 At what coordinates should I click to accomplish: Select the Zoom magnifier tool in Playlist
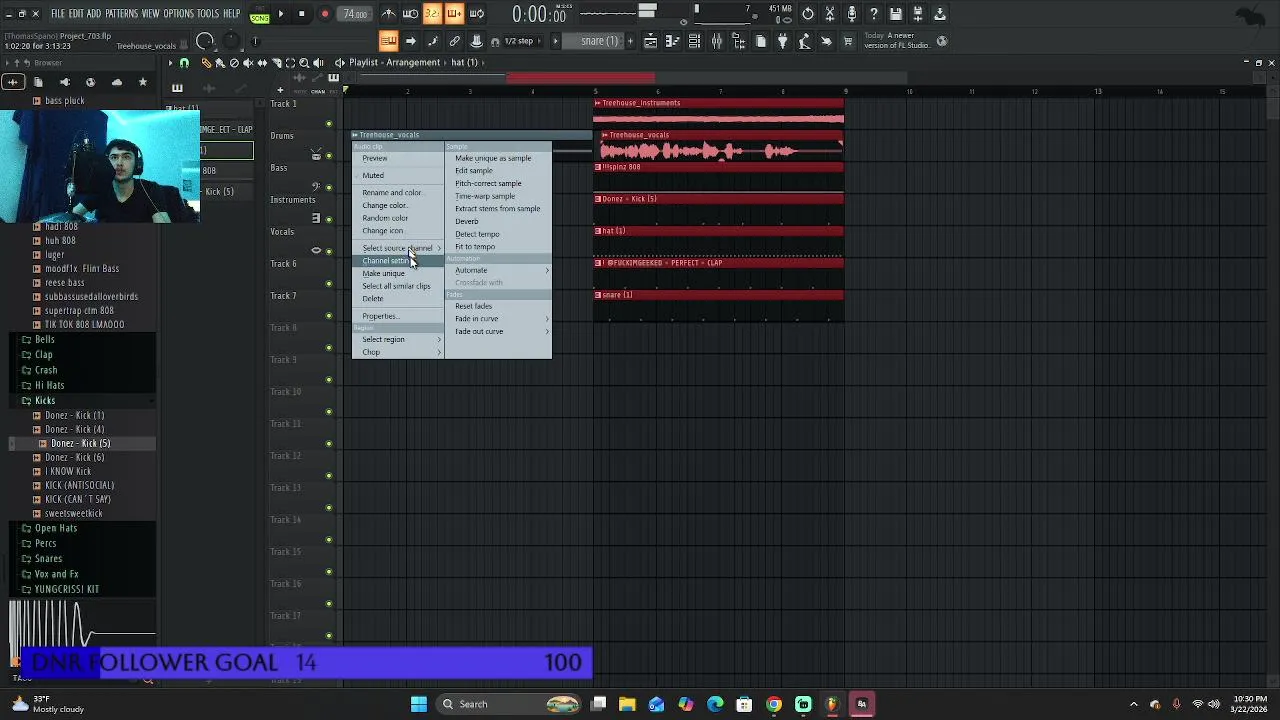tap(304, 63)
